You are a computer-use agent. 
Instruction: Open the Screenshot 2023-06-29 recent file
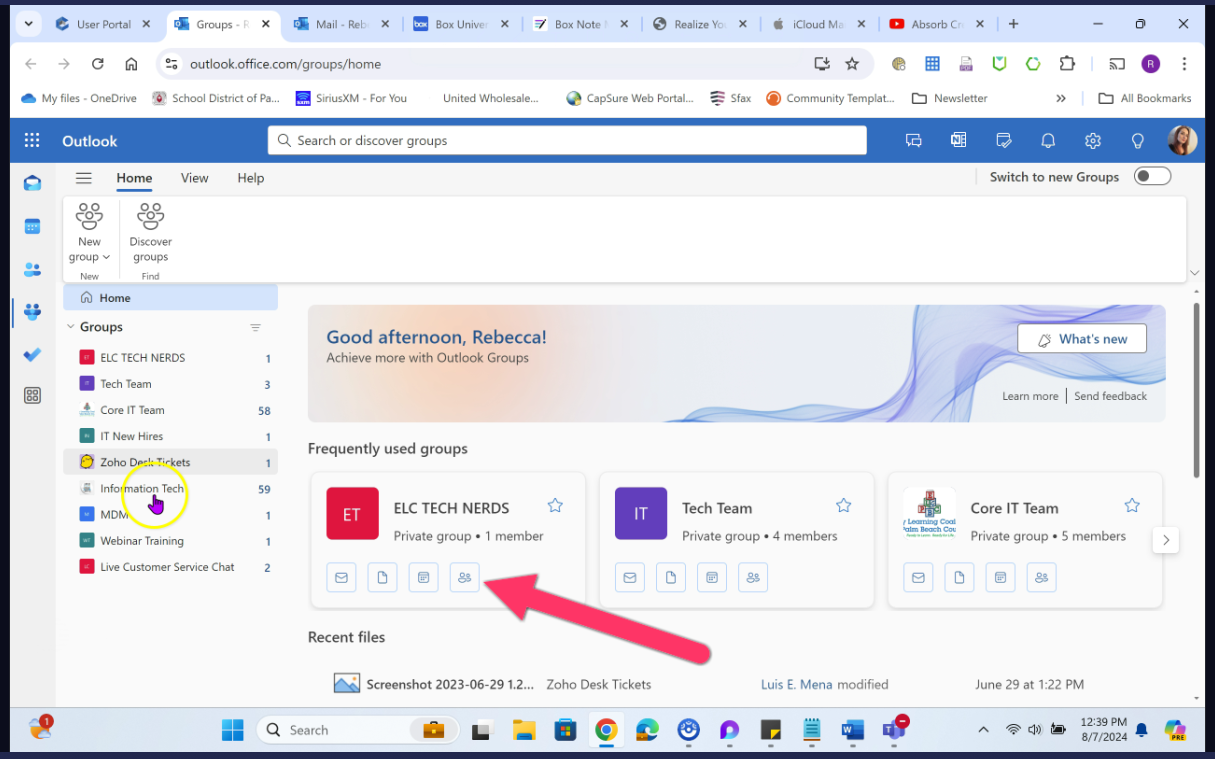450,685
